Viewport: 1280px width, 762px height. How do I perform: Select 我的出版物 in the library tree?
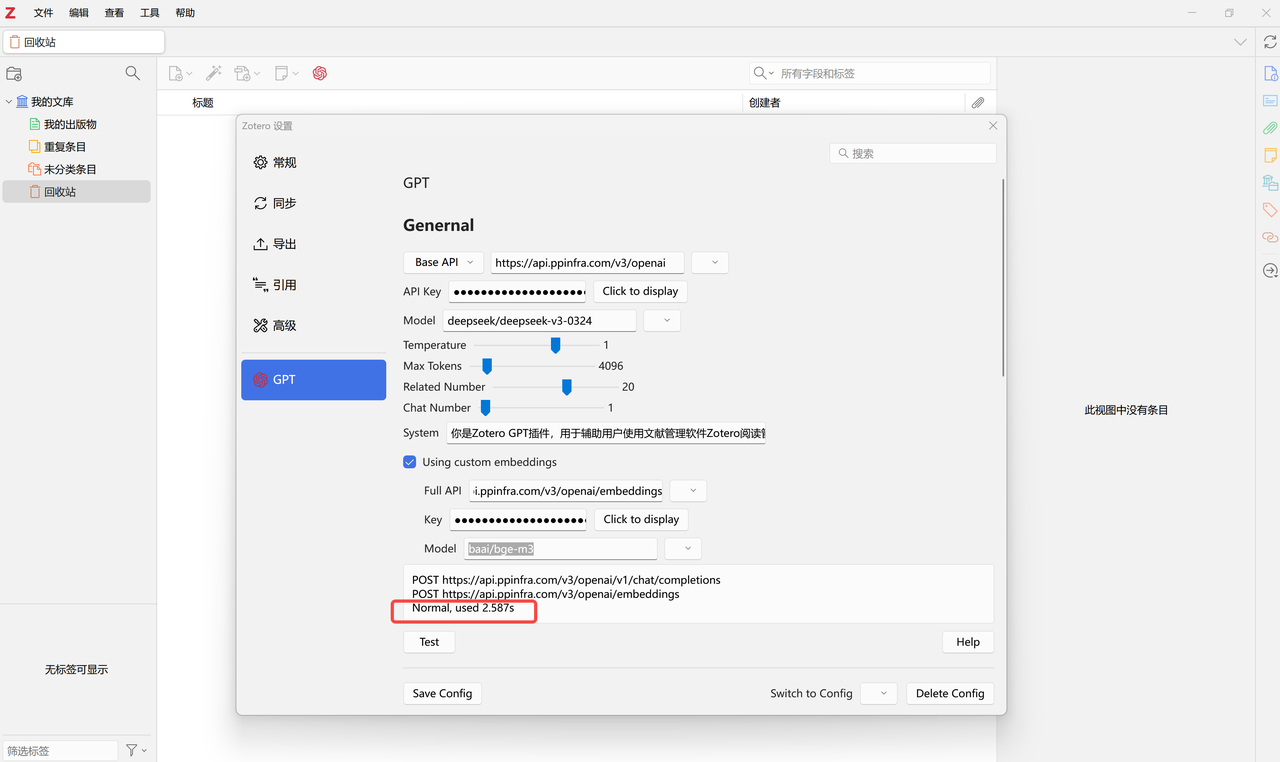coord(70,124)
